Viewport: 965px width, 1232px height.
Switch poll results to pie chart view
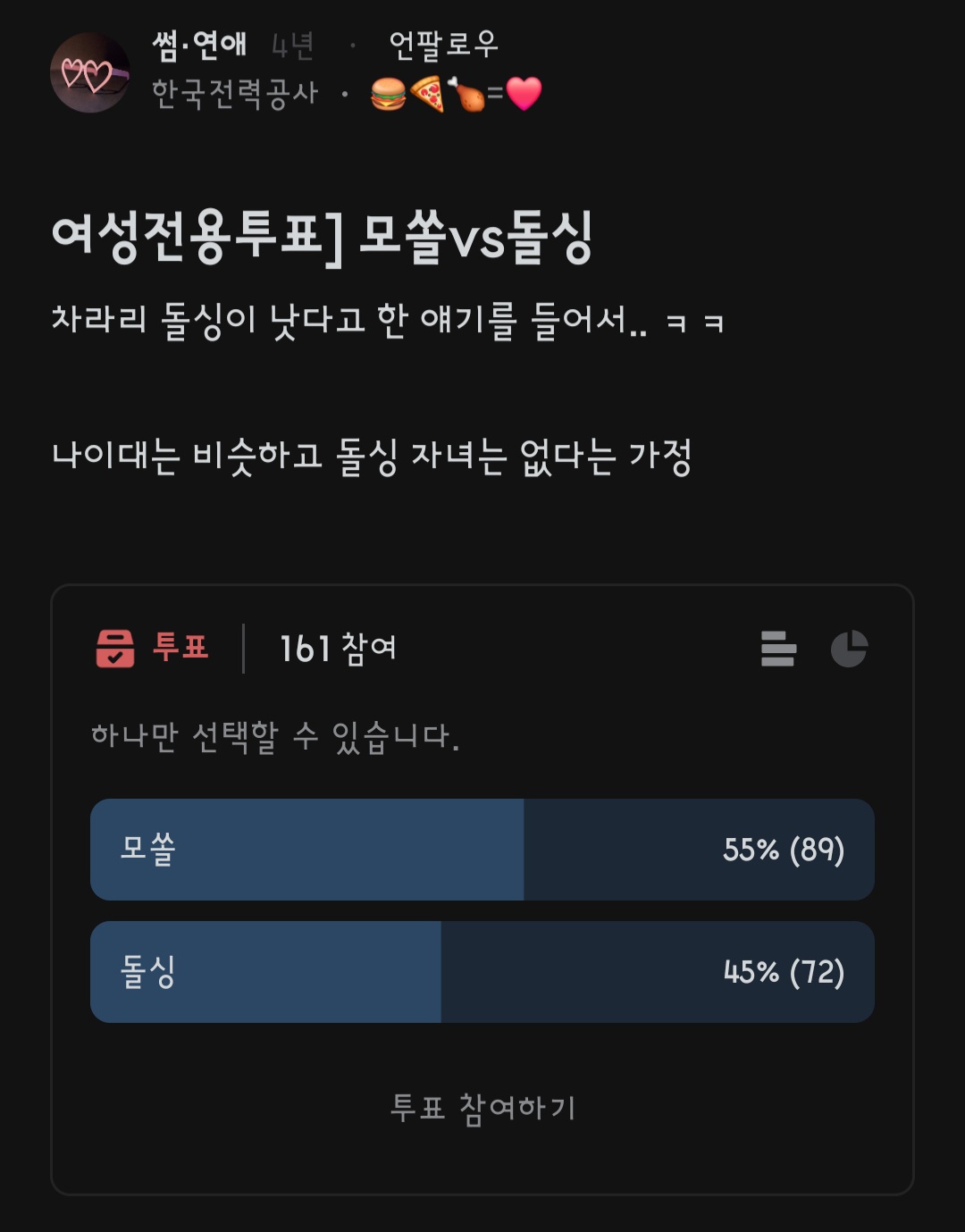click(x=849, y=649)
